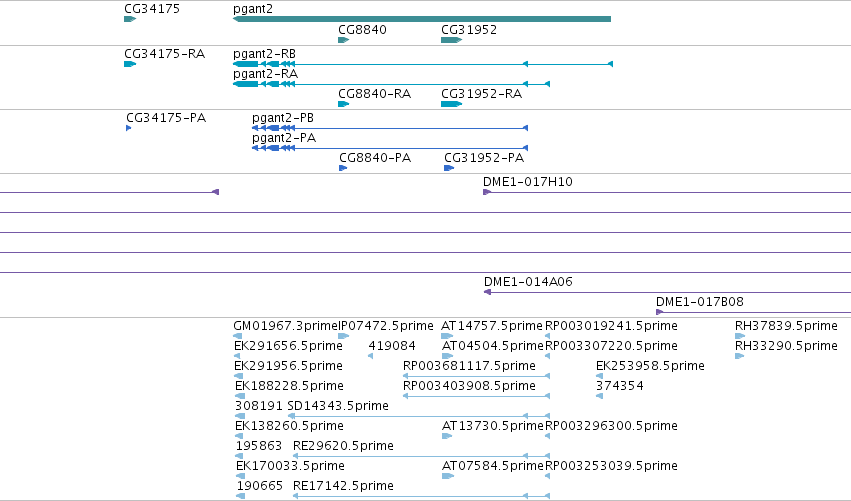The width and height of the screenshot is (851, 501).
Task: Open EST AT14757.5prime
Action: coord(492,326)
